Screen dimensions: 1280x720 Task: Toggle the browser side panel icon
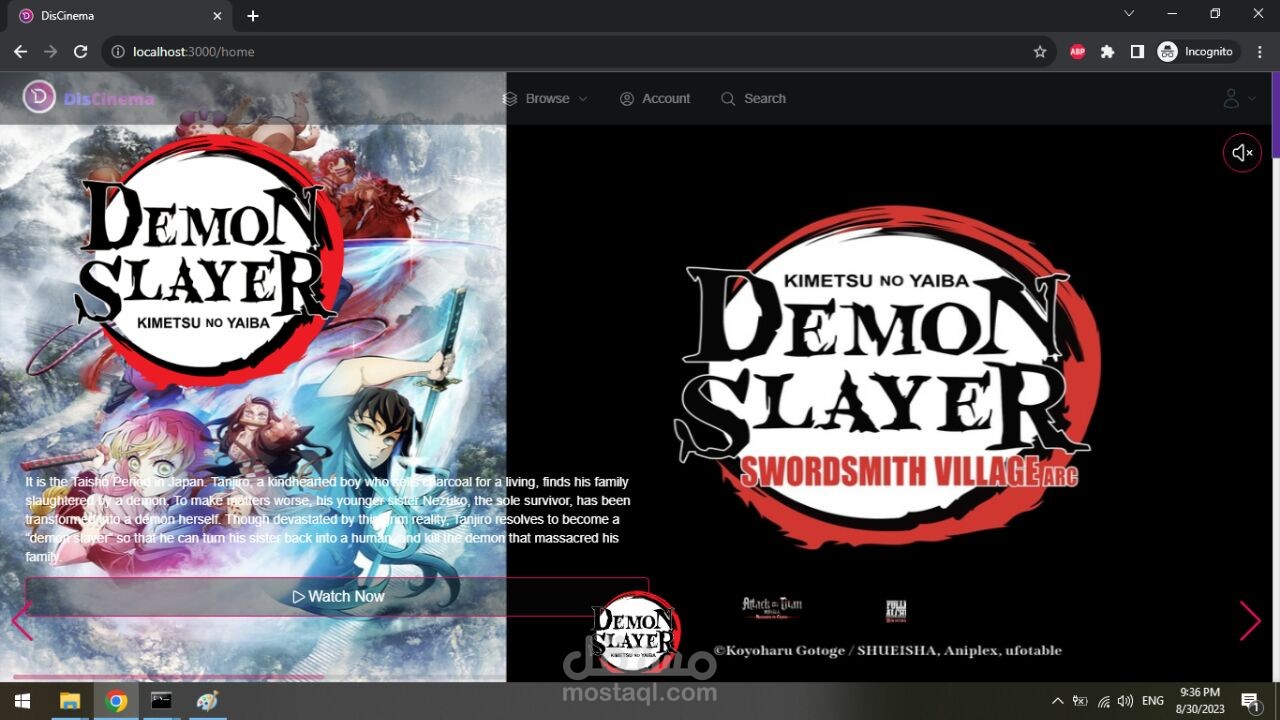tap(1137, 51)
